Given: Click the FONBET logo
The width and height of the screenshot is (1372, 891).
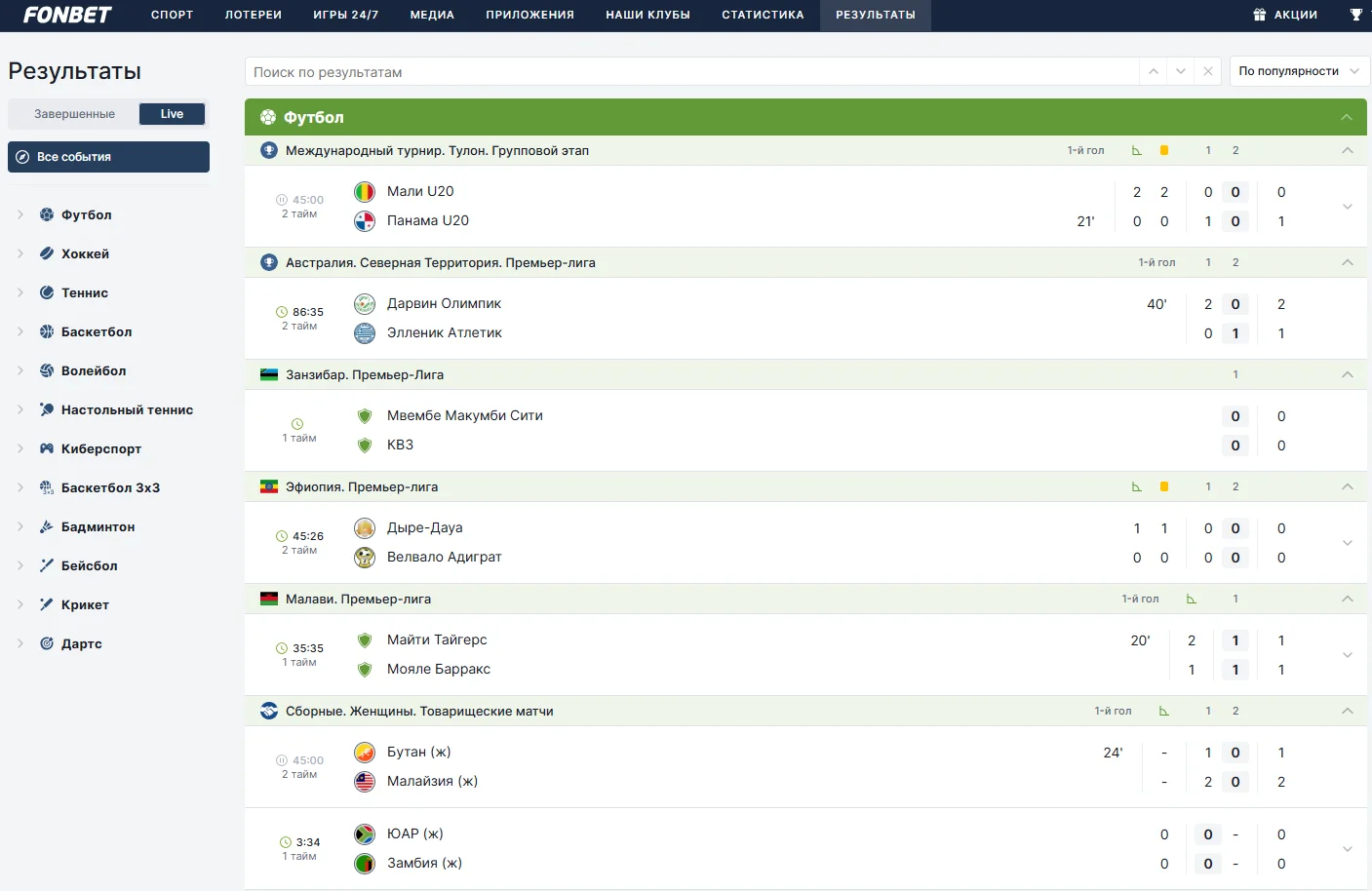Looking at the screenshot, I should coord(67,15).
